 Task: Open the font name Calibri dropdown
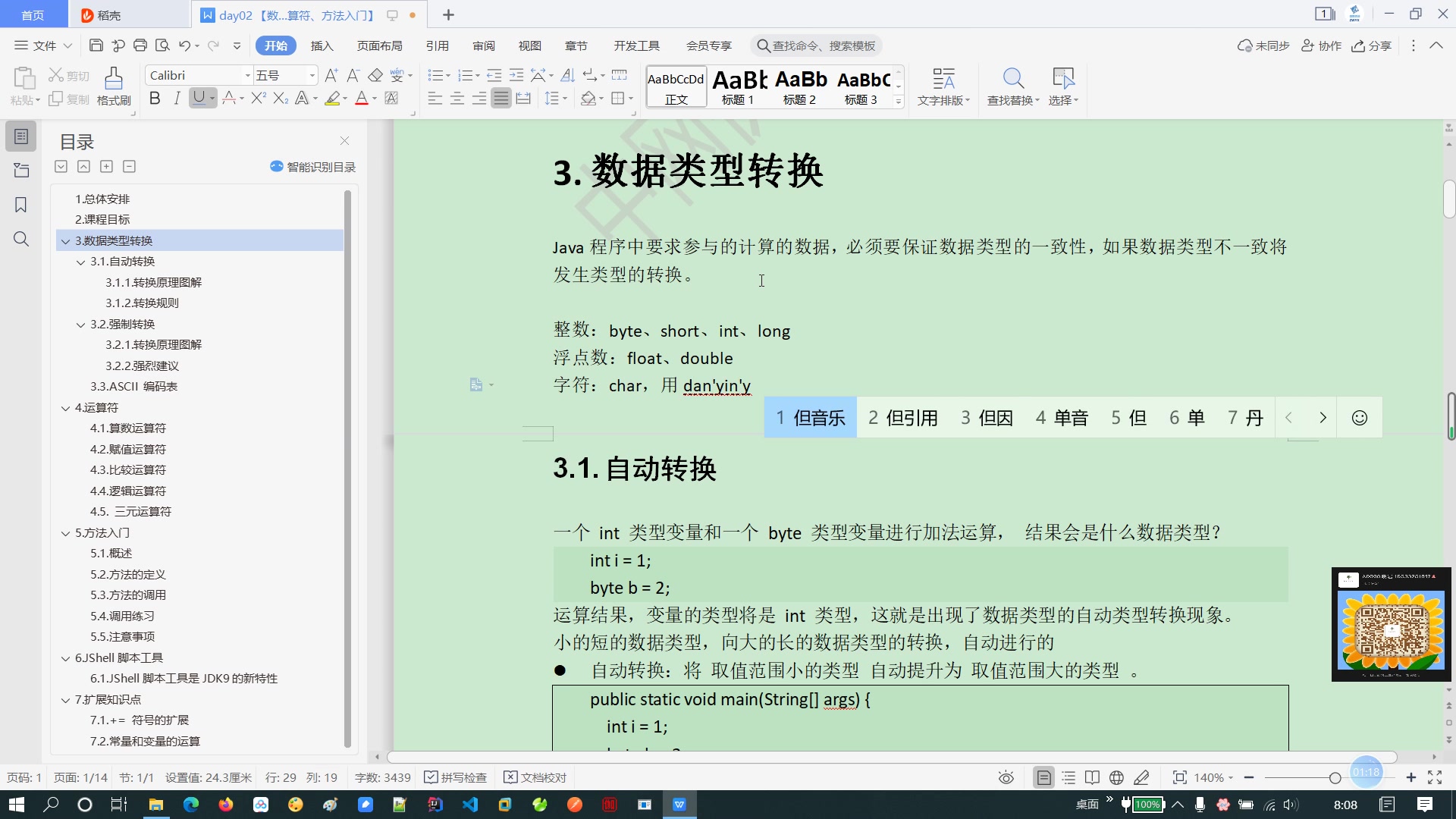point(247,75)
